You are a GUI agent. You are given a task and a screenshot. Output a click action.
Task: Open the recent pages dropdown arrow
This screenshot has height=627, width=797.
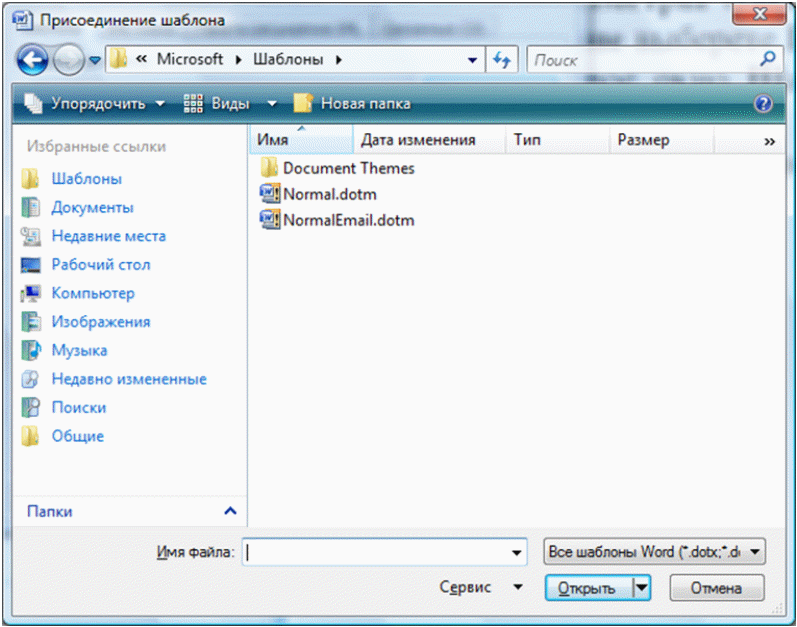point(95,60)
